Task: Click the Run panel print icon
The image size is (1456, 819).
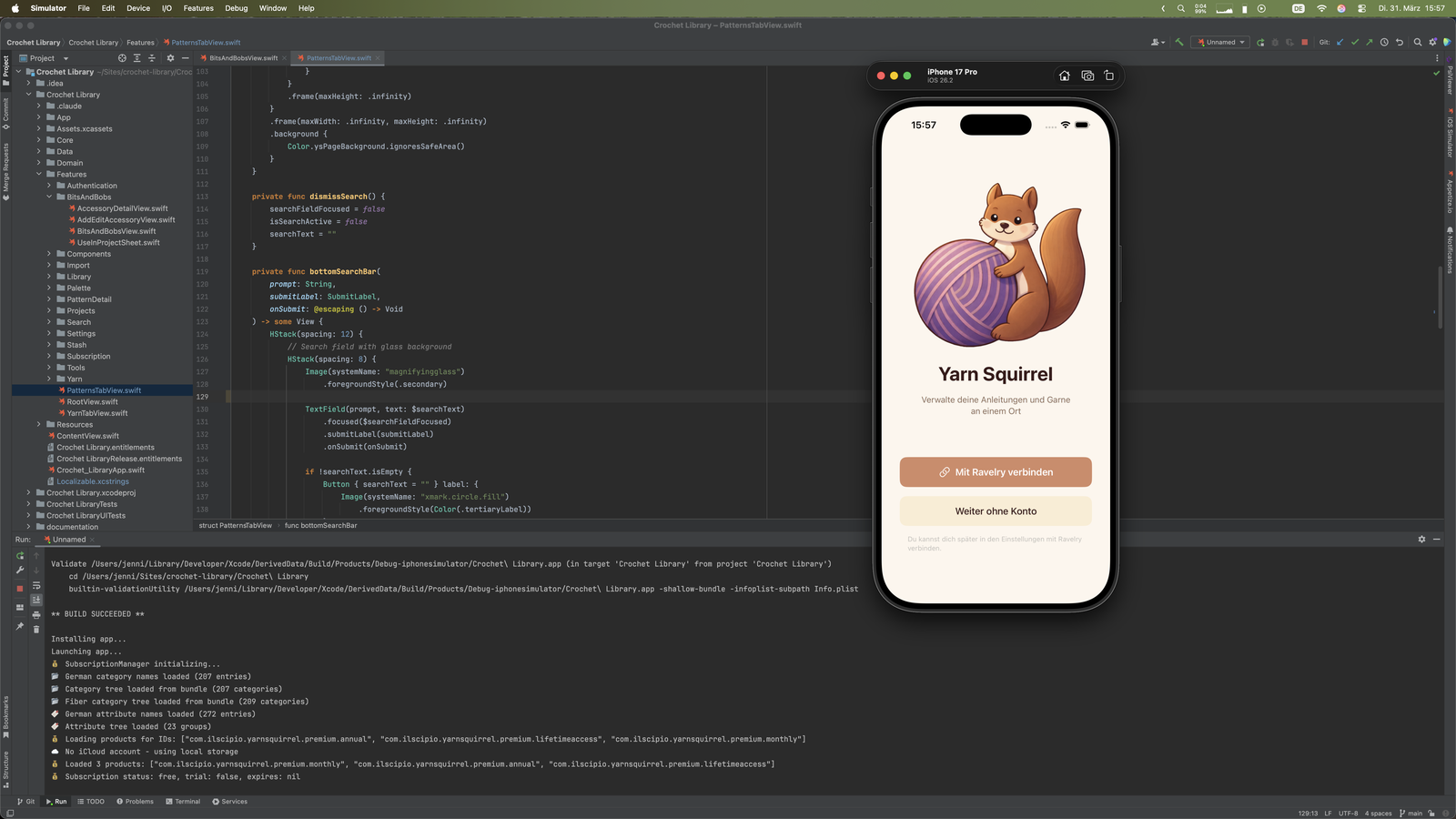Action: pos(36,615)
